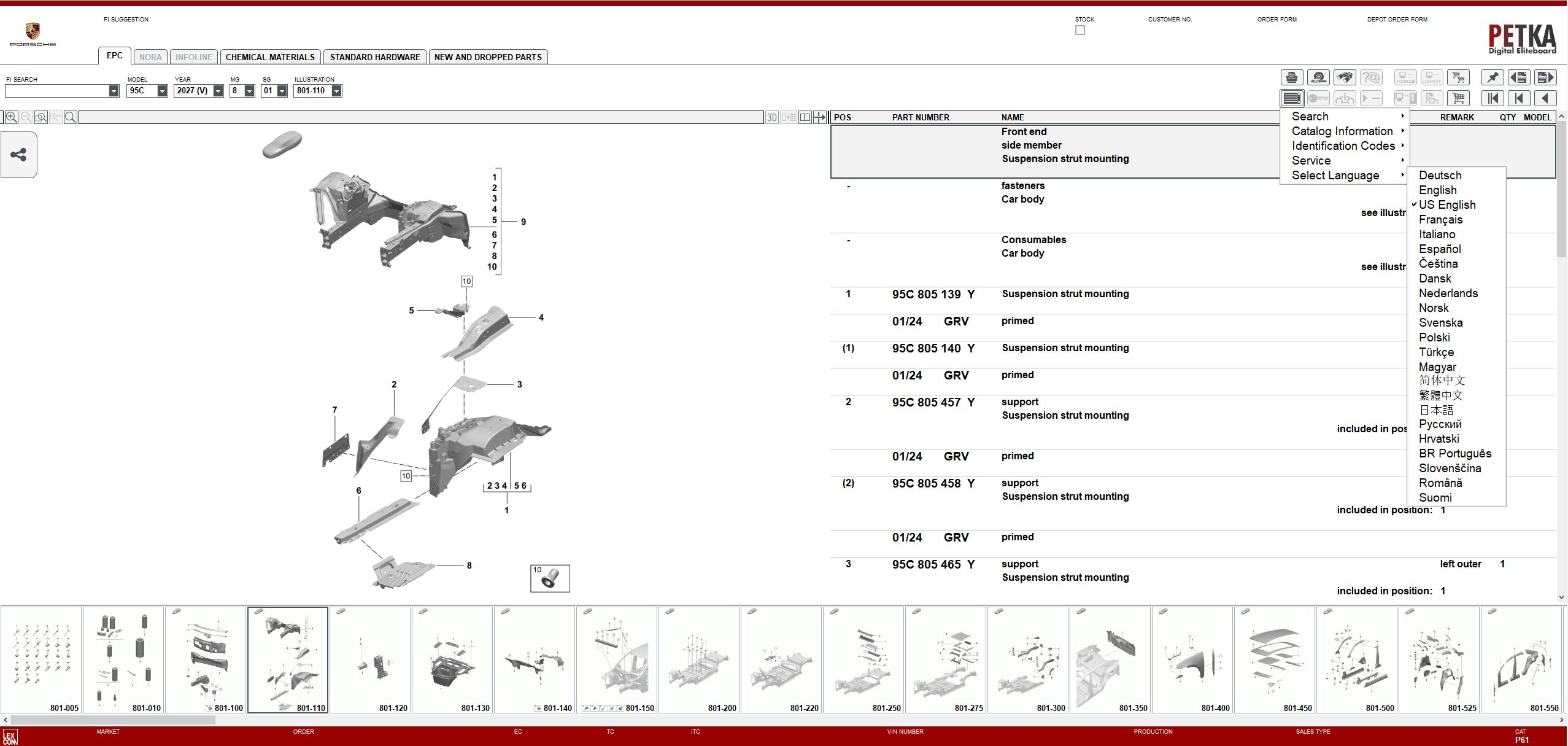Click the share icon beside illustration
The image size is (1568, 746).
pyautogui.click(x=18, y=155)
